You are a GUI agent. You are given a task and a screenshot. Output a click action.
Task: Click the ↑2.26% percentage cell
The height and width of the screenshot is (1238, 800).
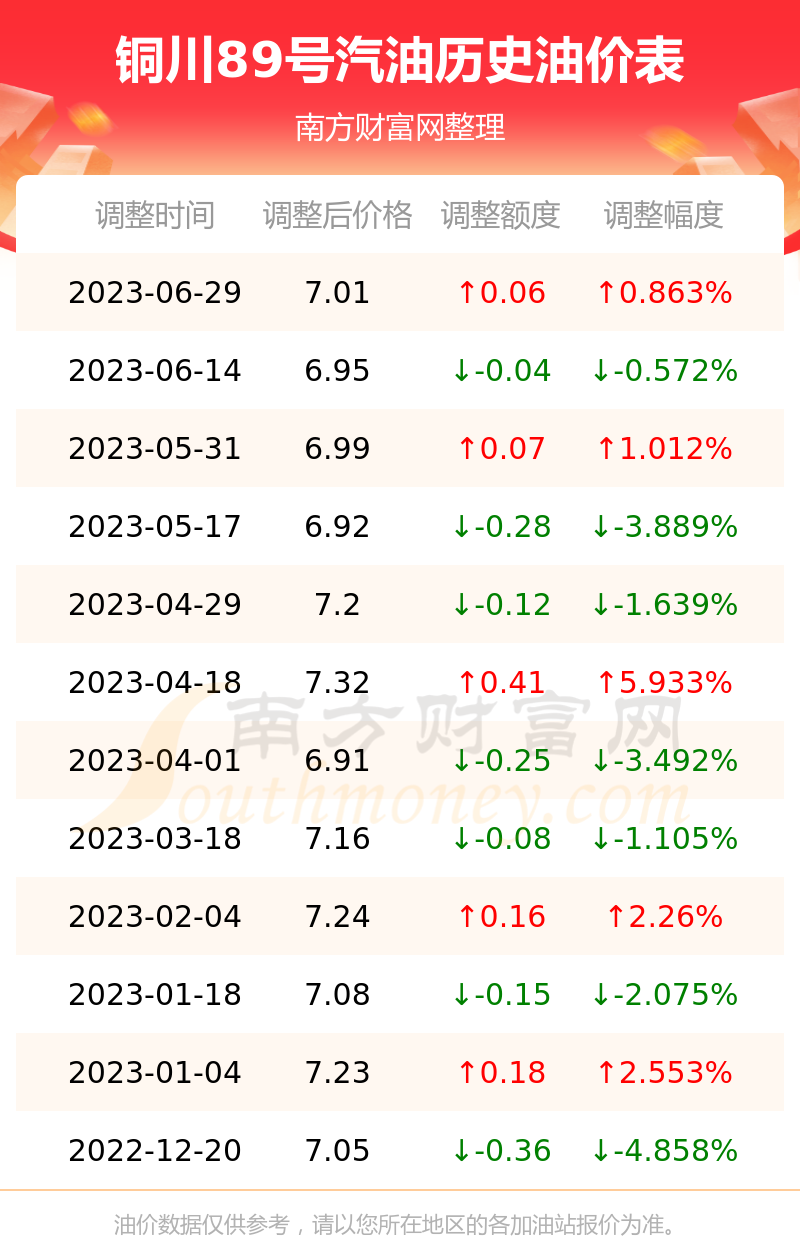[664, 917]
